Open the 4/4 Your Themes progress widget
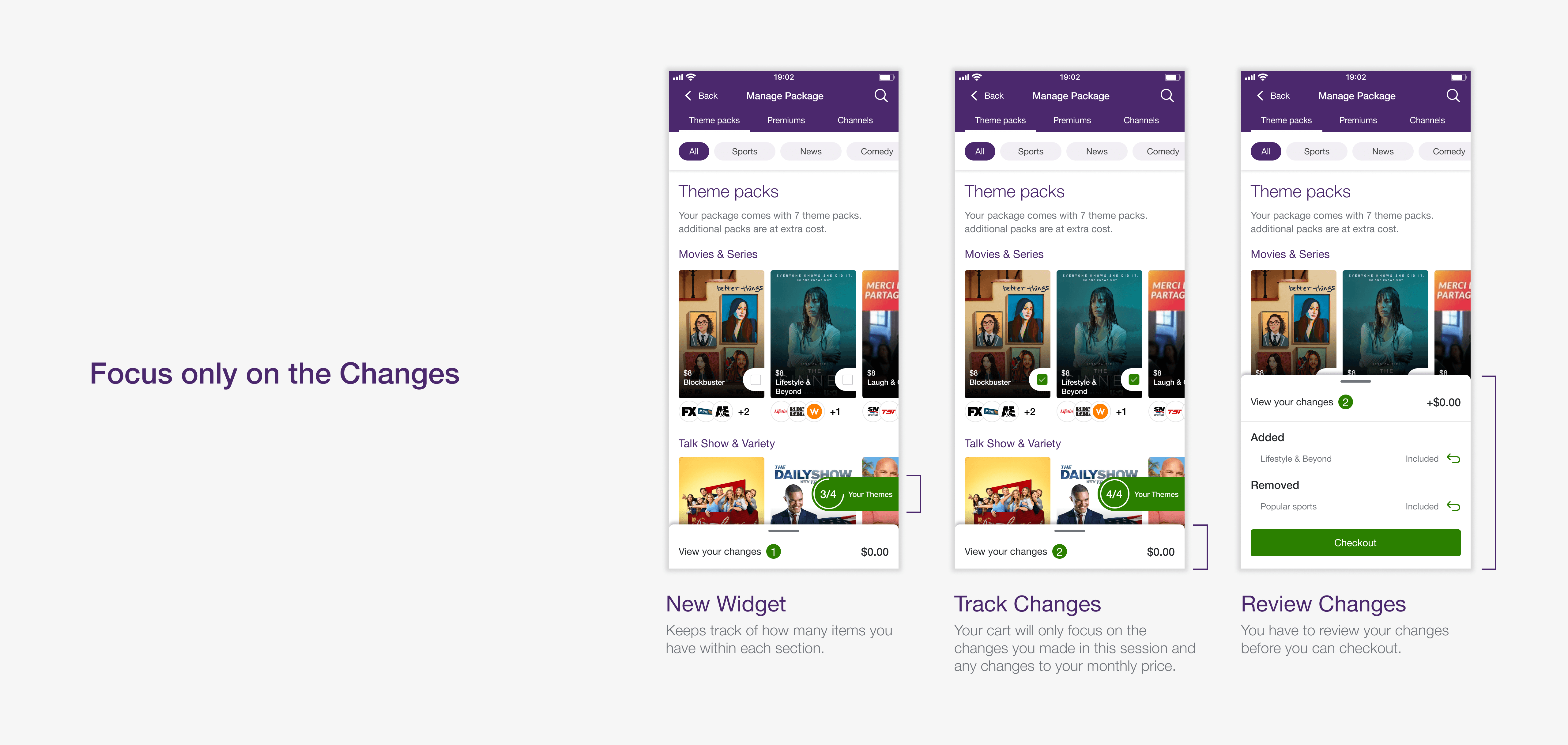This screenshot has width=1568, height=745. [1141, 494]
